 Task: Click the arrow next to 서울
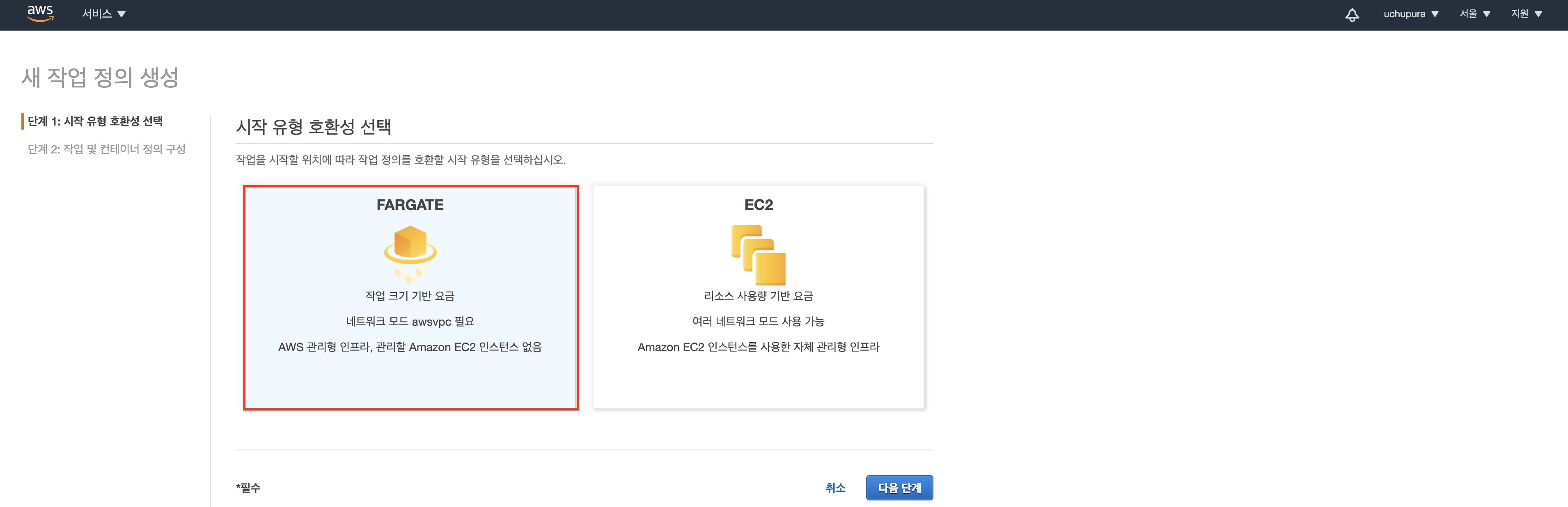tap(1486, 14)
